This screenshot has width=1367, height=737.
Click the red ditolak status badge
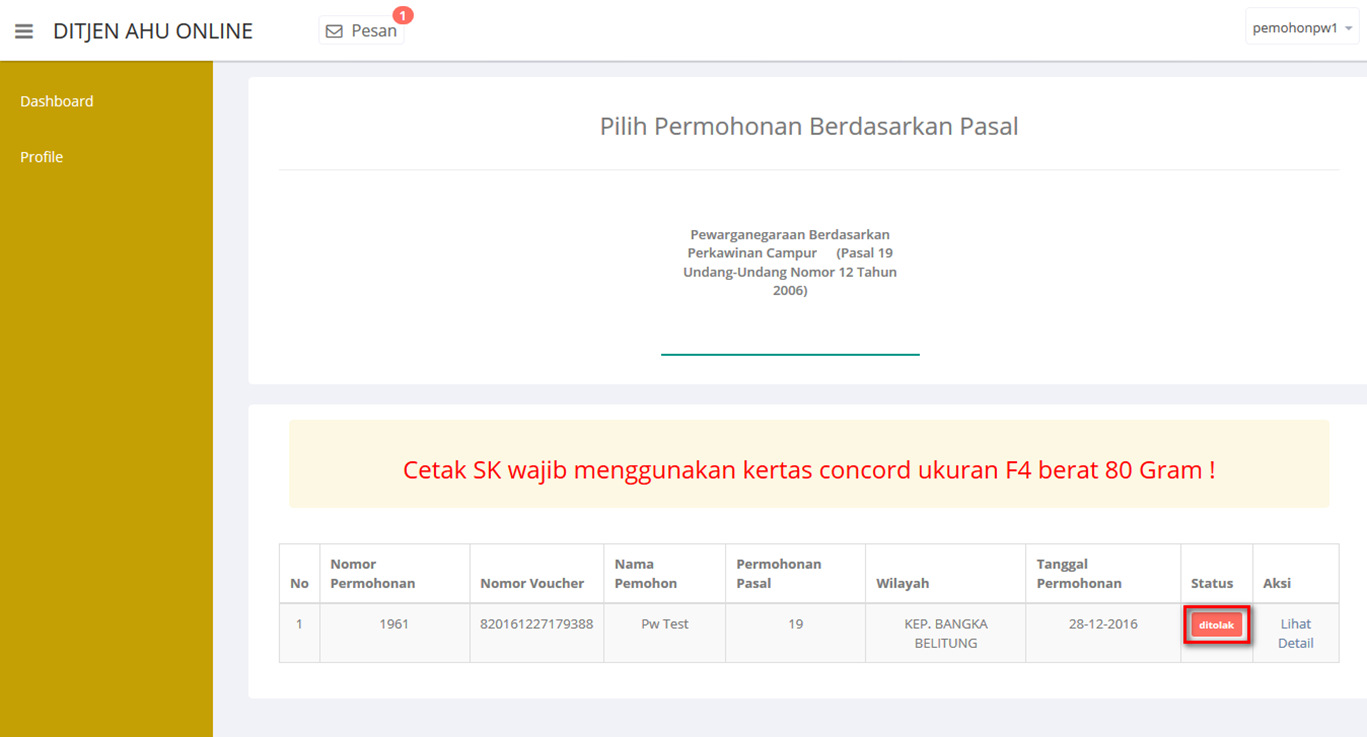click(1216, 625)
